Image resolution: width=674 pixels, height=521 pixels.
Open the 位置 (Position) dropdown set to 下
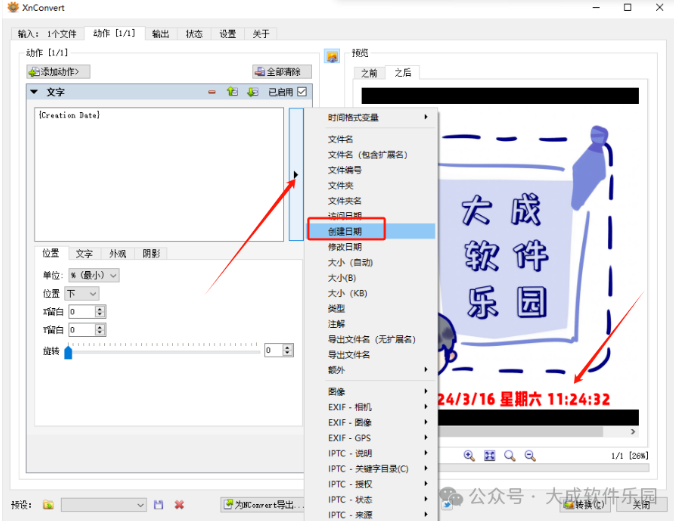pos(82,293)
